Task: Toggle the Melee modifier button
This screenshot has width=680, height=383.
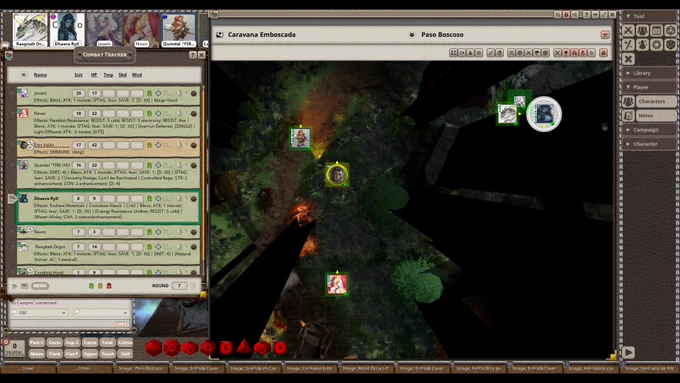Action: 37,354
